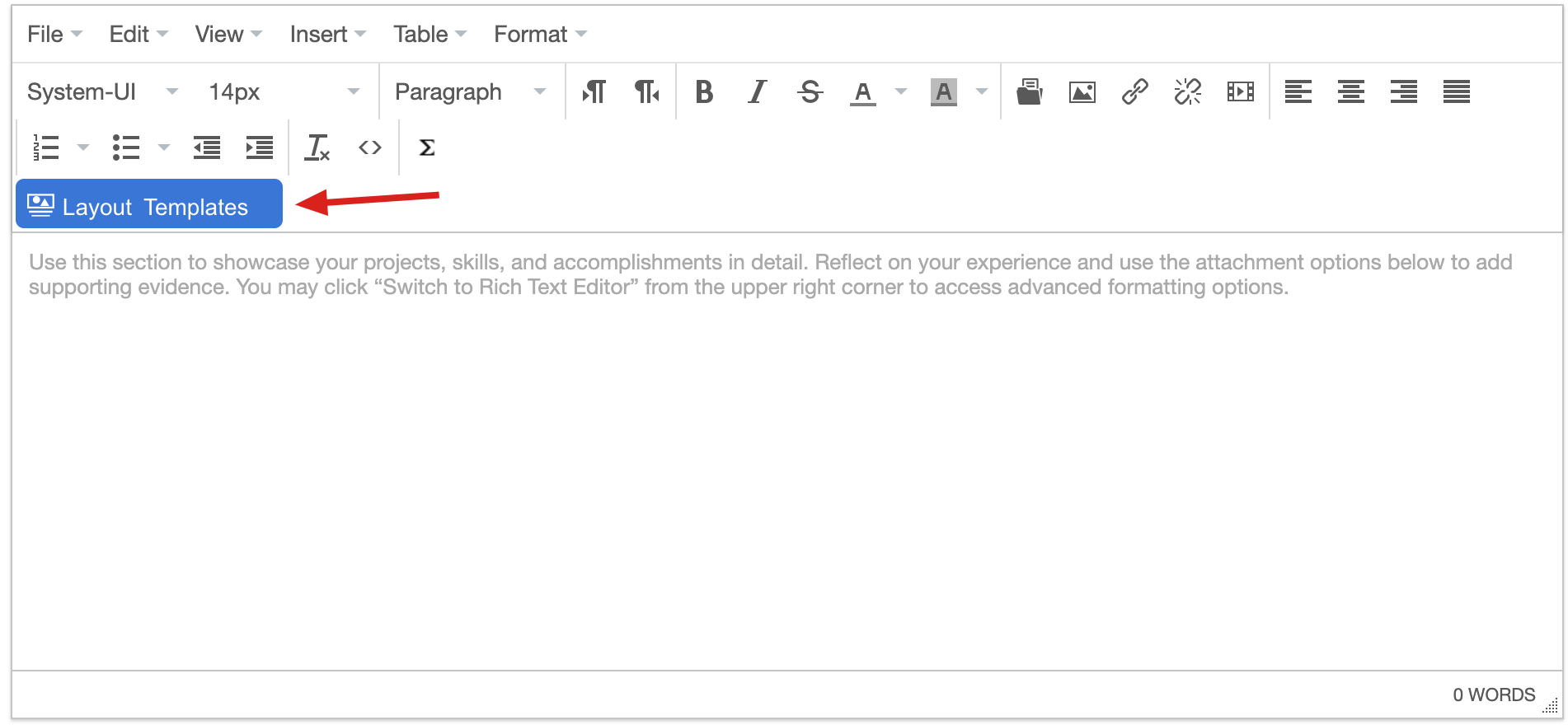Click the insert file icon
The width and height of the screenshot is (1568, 725).
tap(1029, 91)
